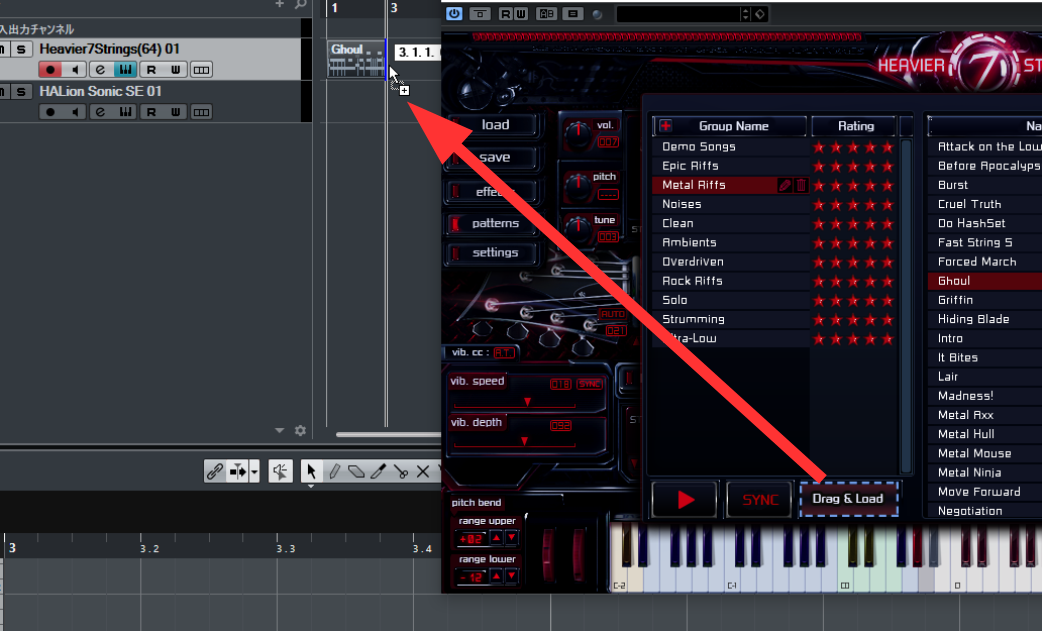Open auto-scroll options dropdown arrow
The image size is (1042, 631).
tap(255, 472)
